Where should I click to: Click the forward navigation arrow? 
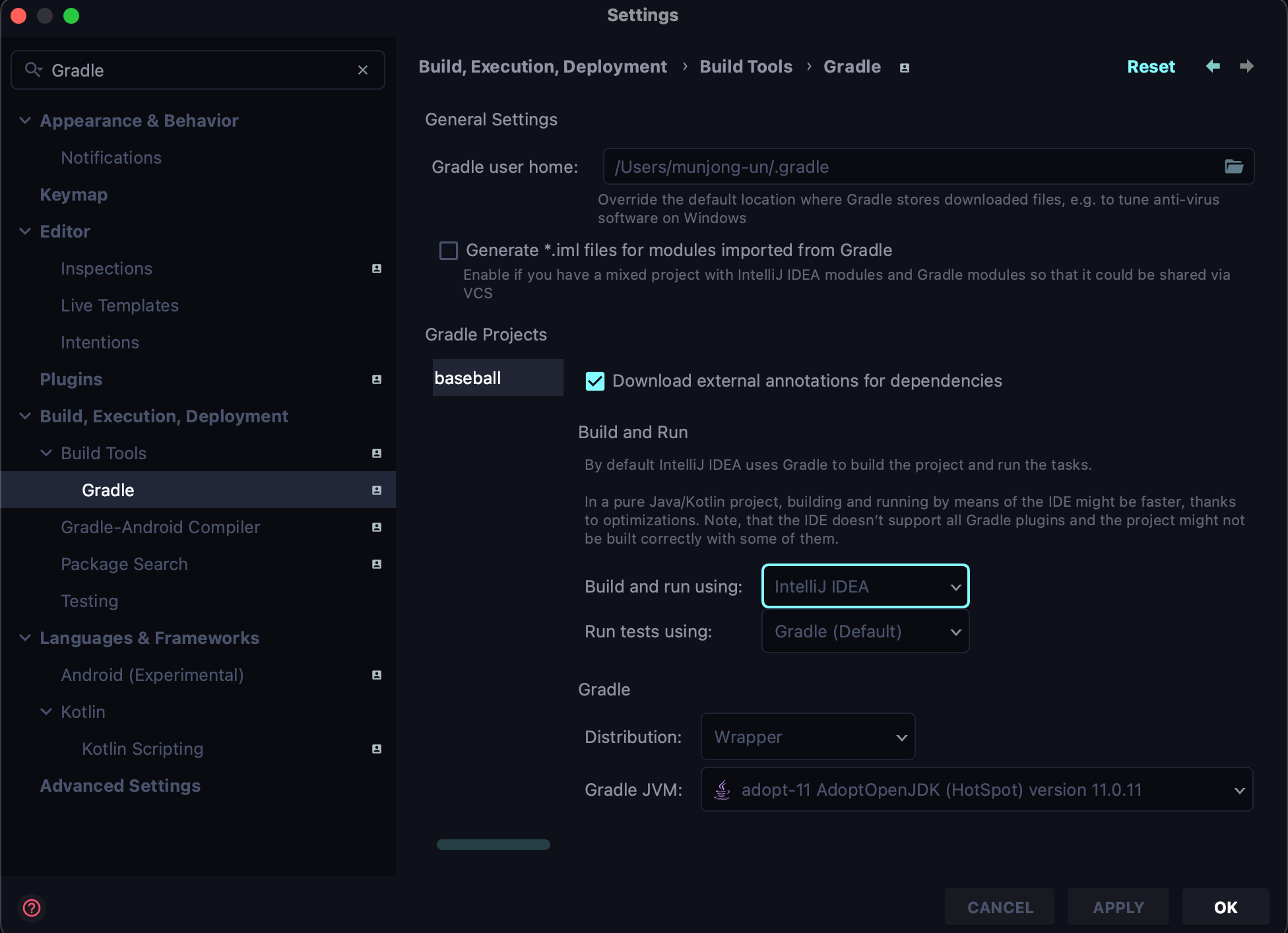[x=1246, y=66]
